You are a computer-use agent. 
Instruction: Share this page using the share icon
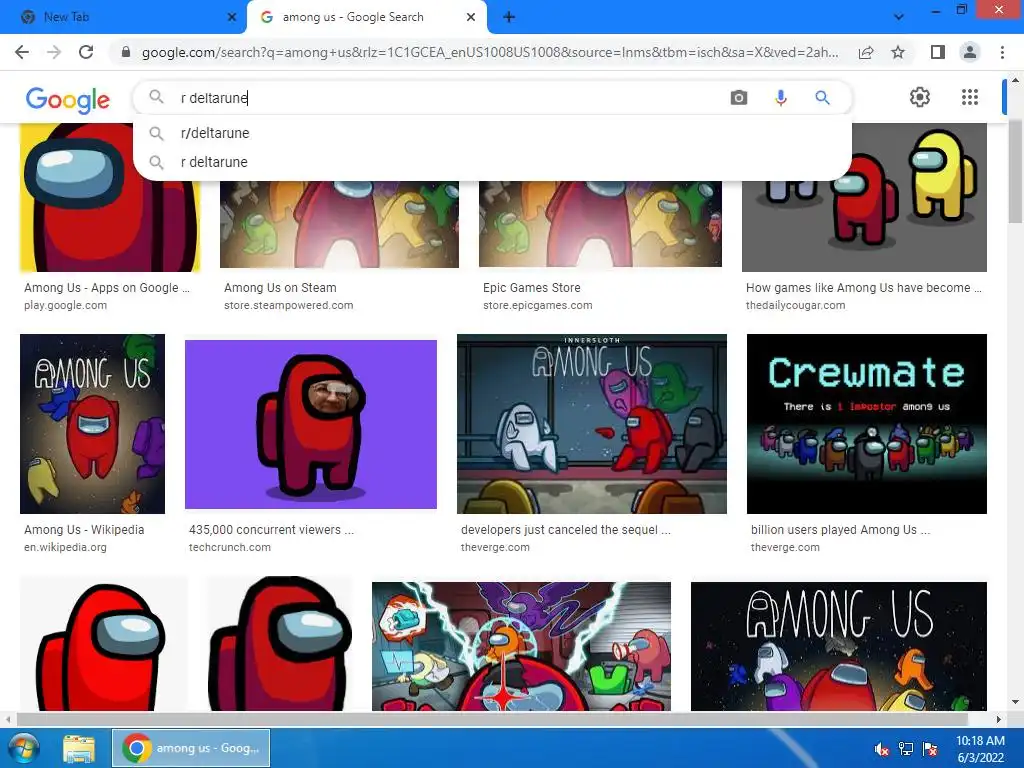(x=866, y=52)
